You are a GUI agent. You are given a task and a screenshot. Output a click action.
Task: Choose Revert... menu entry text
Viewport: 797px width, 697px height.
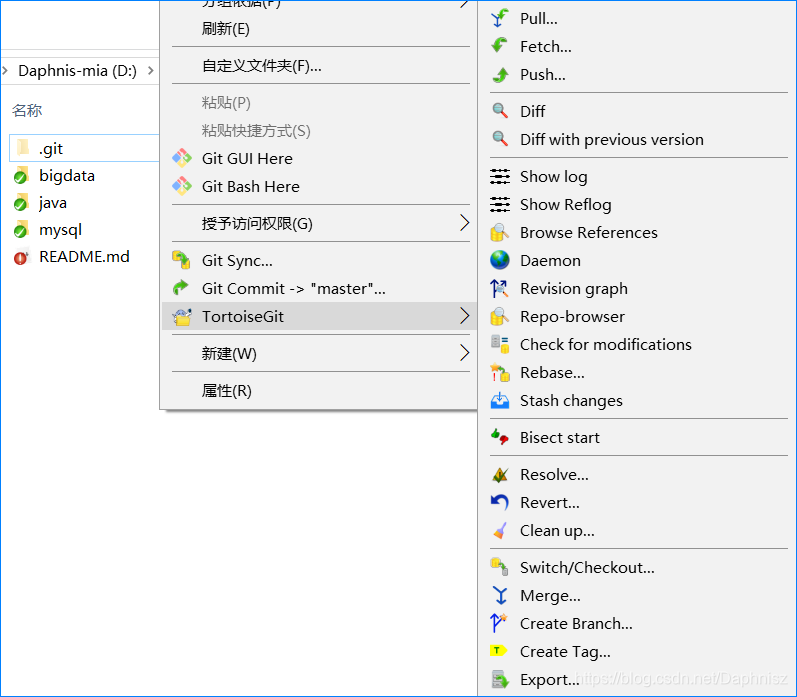coord(549,503)
